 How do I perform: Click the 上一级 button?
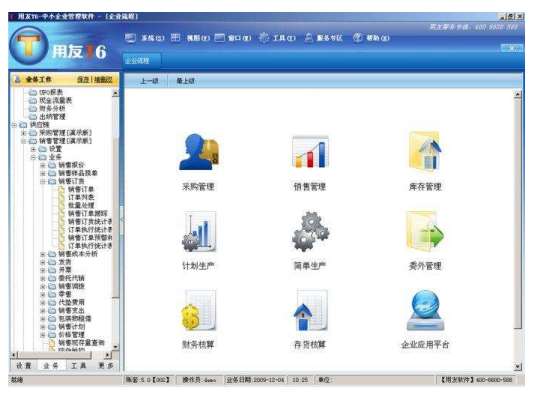(x=149, y=81)
